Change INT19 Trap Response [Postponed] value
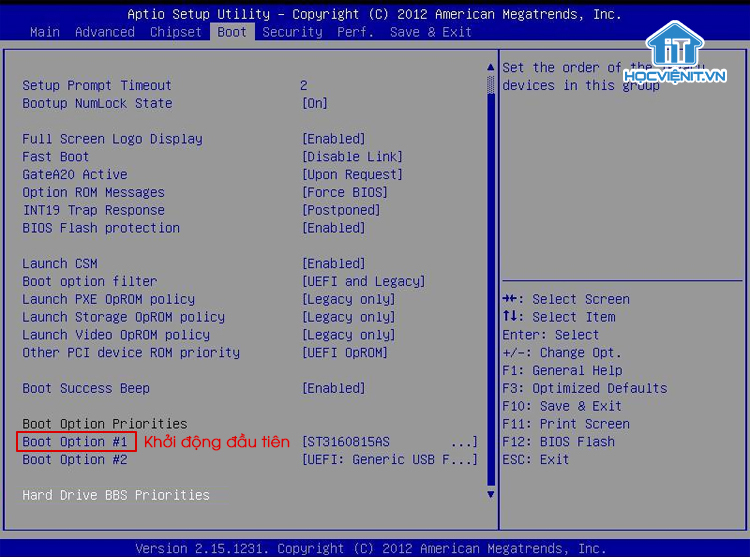750x557 pixels. point(342,210)
